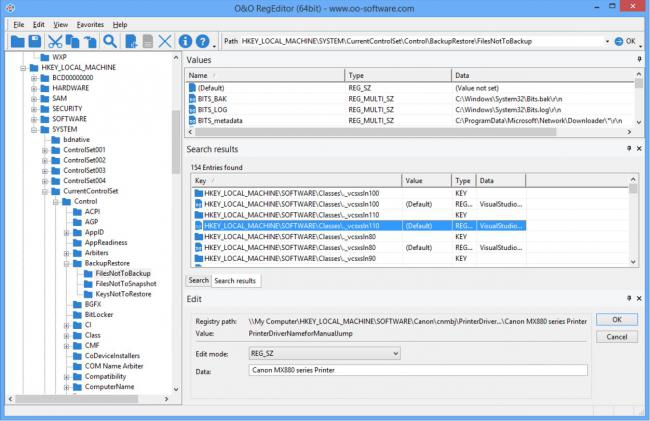Click the new value document icon

tap(131, 41)
